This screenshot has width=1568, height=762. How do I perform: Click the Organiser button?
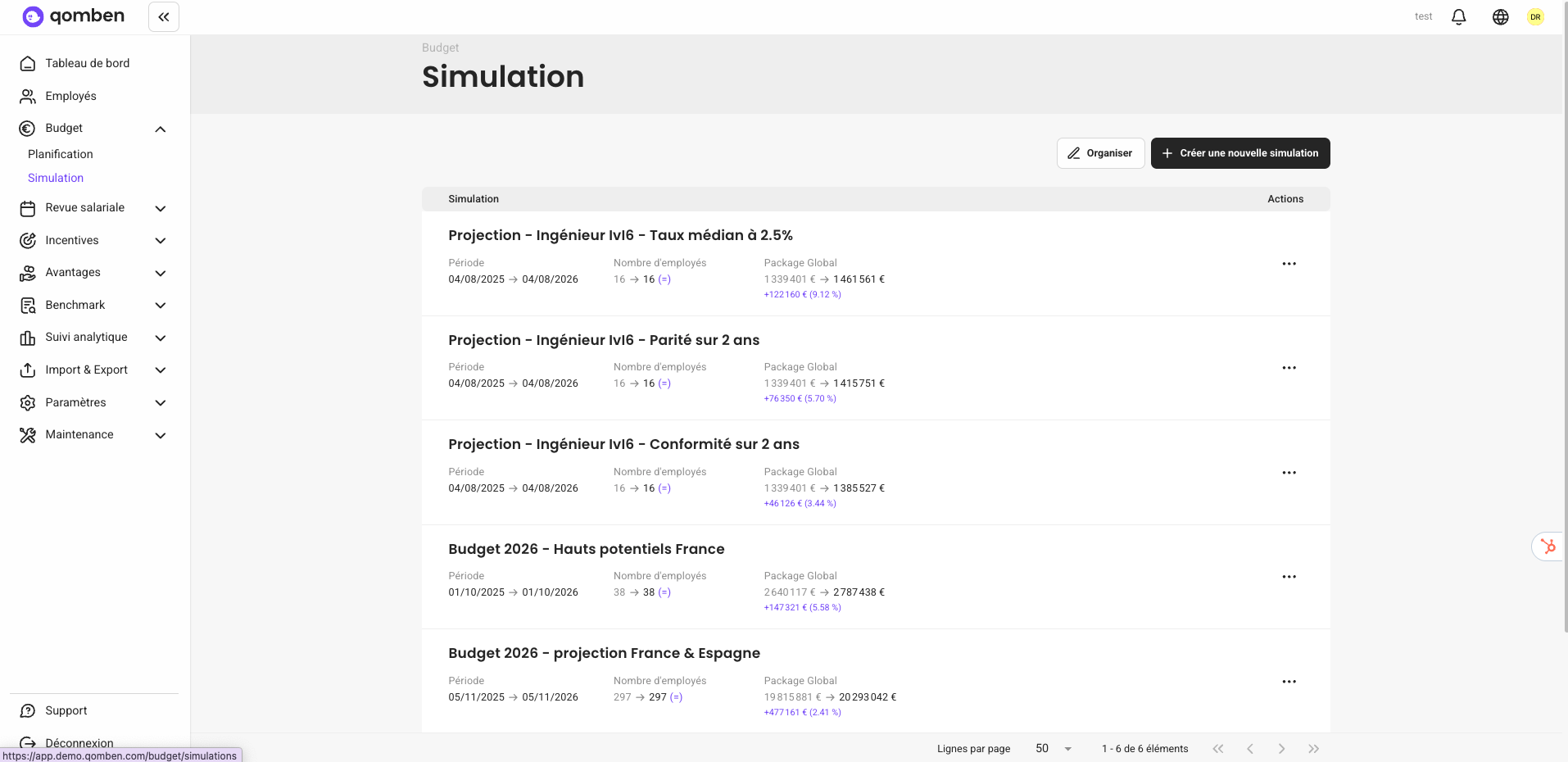click(1100, 153)
